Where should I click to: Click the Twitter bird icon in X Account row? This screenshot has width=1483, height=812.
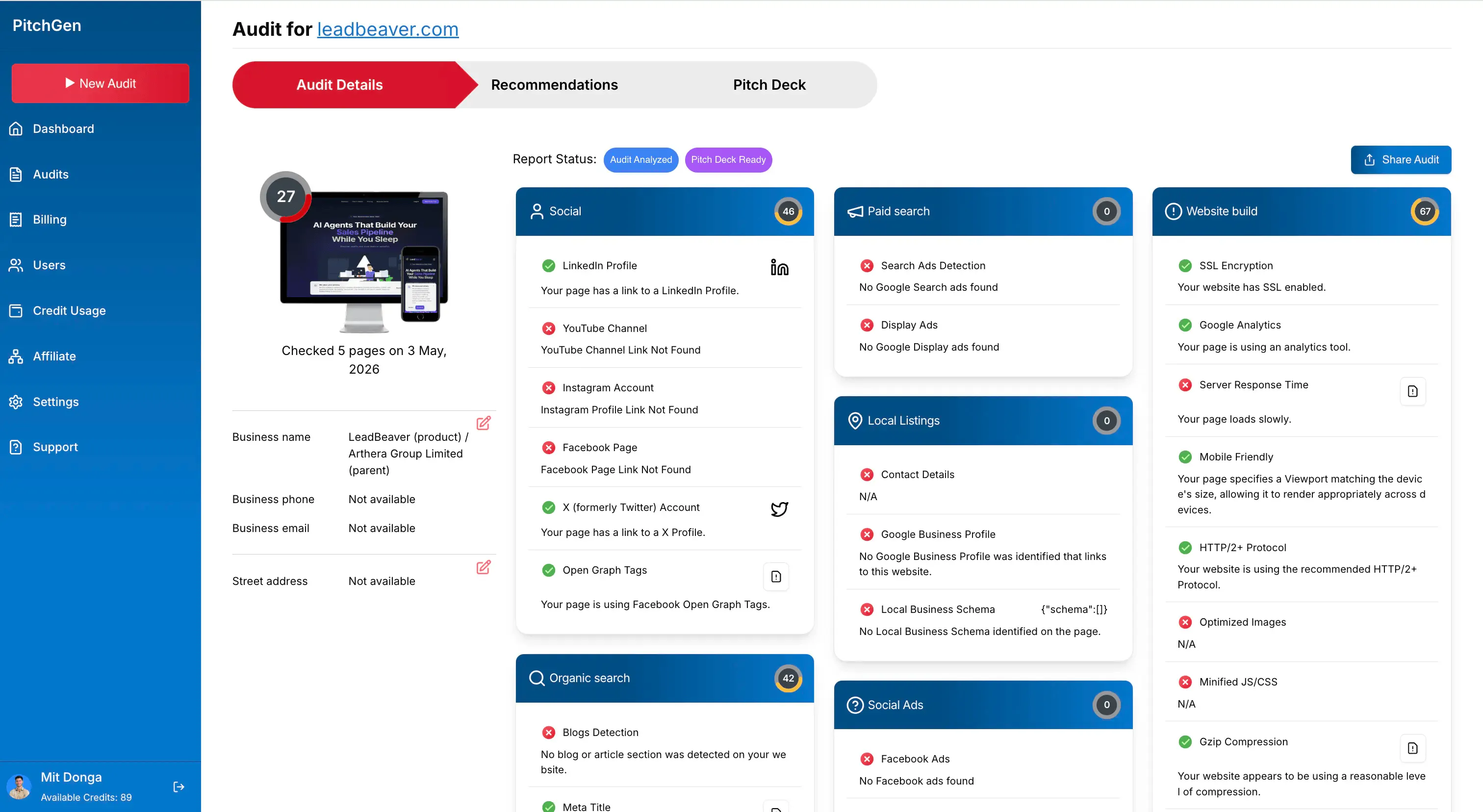pyautogui.click(x=779, y=508)
